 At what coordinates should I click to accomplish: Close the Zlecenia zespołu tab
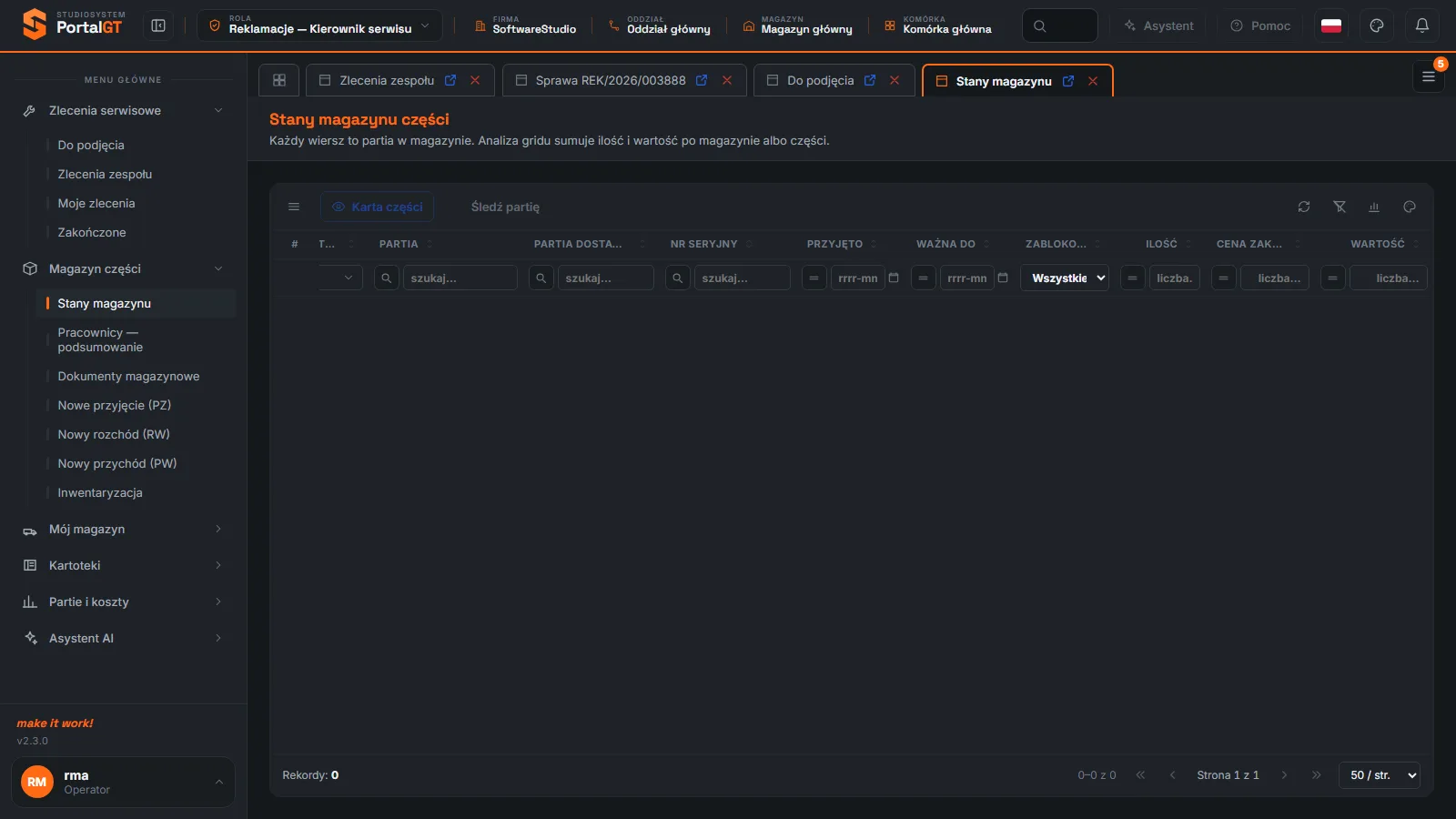point(475,80)
